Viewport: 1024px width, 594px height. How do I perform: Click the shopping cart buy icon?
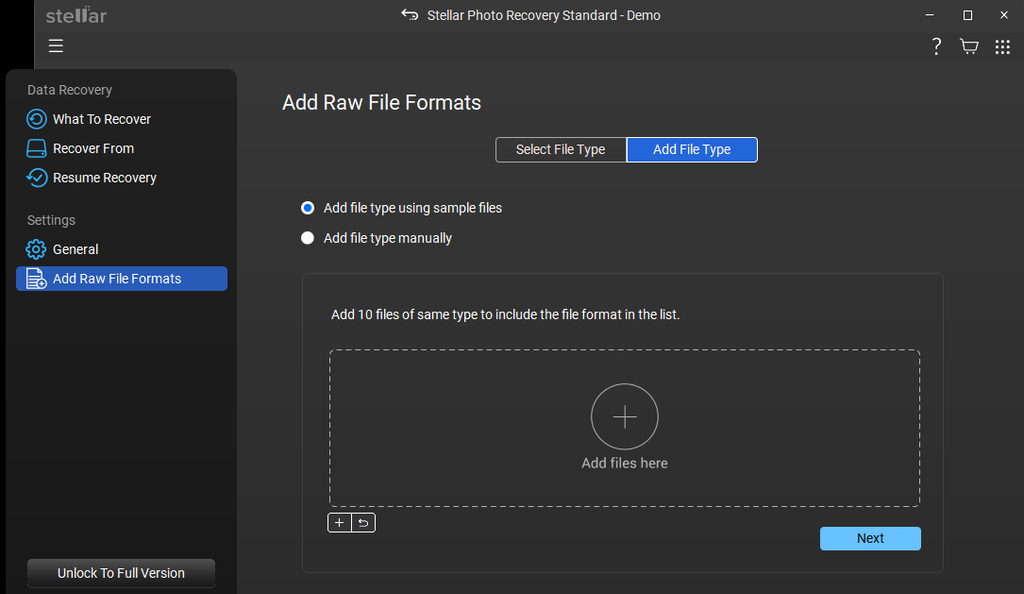coord(968,46)
